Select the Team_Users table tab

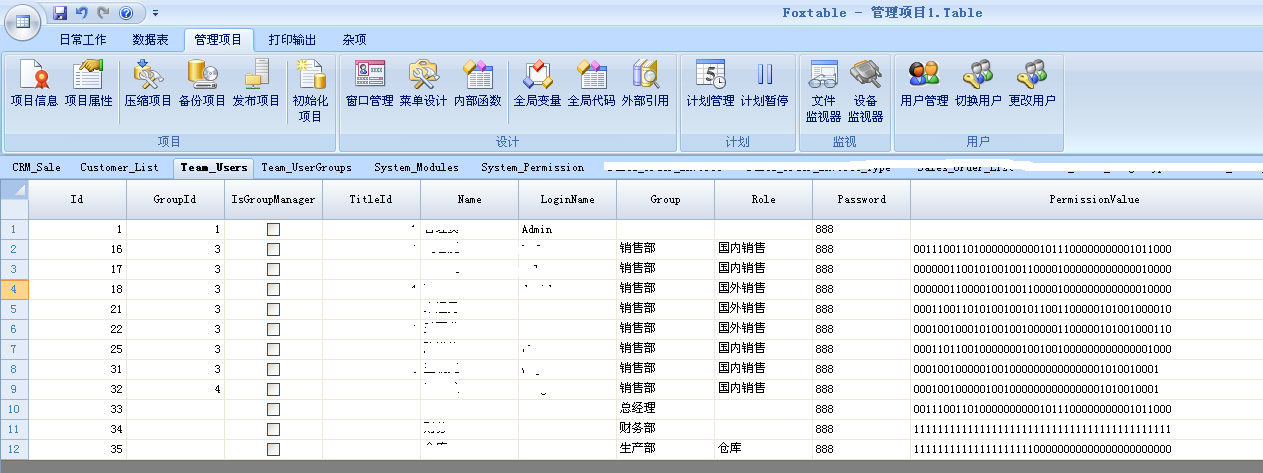[x=214, y=168]
